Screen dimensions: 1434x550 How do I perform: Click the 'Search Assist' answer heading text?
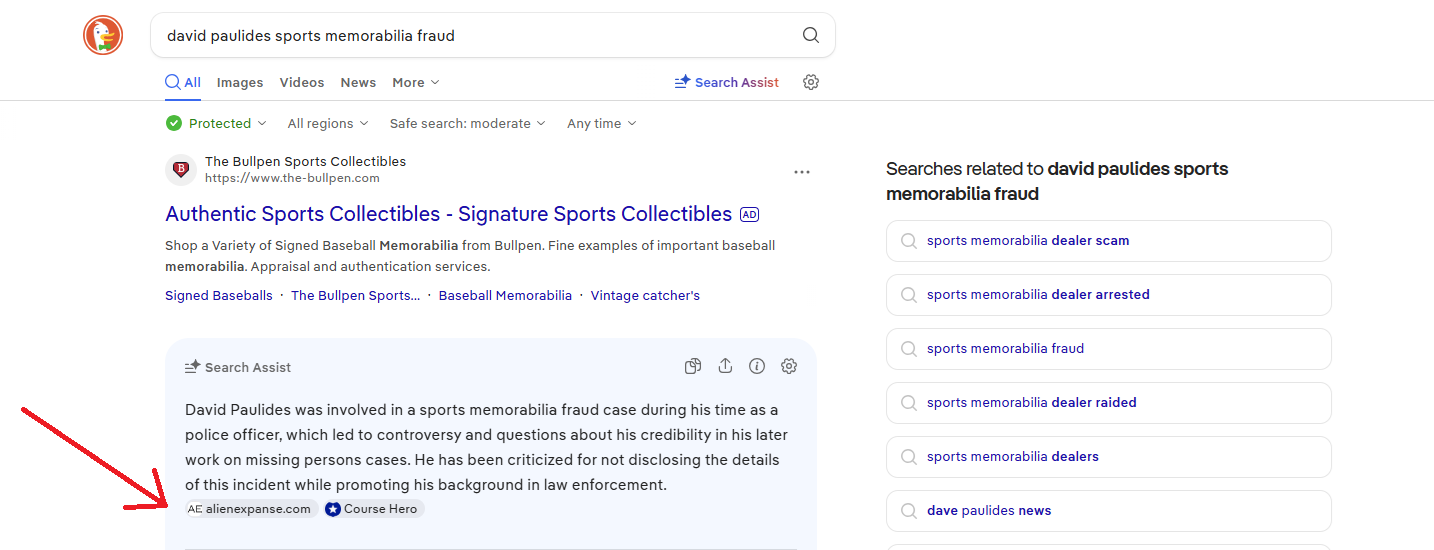point(248,367)
